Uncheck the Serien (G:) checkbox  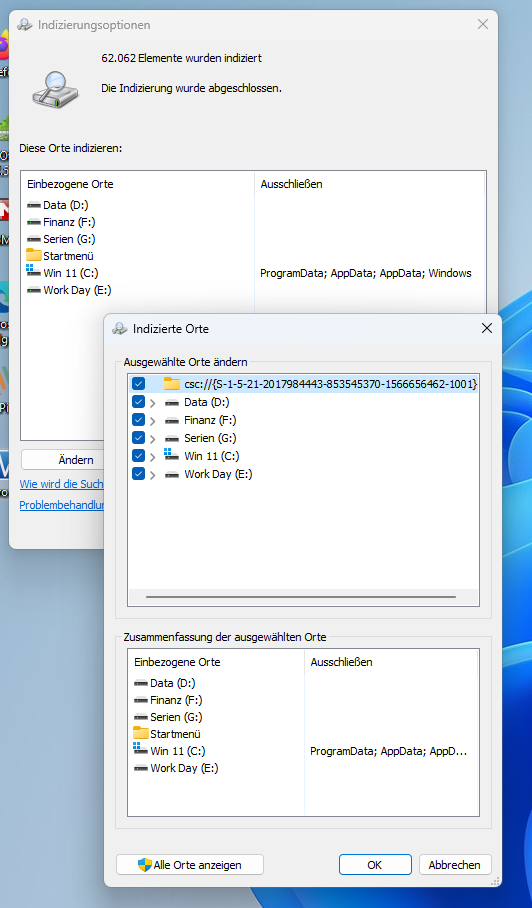[x=138, y=438]
